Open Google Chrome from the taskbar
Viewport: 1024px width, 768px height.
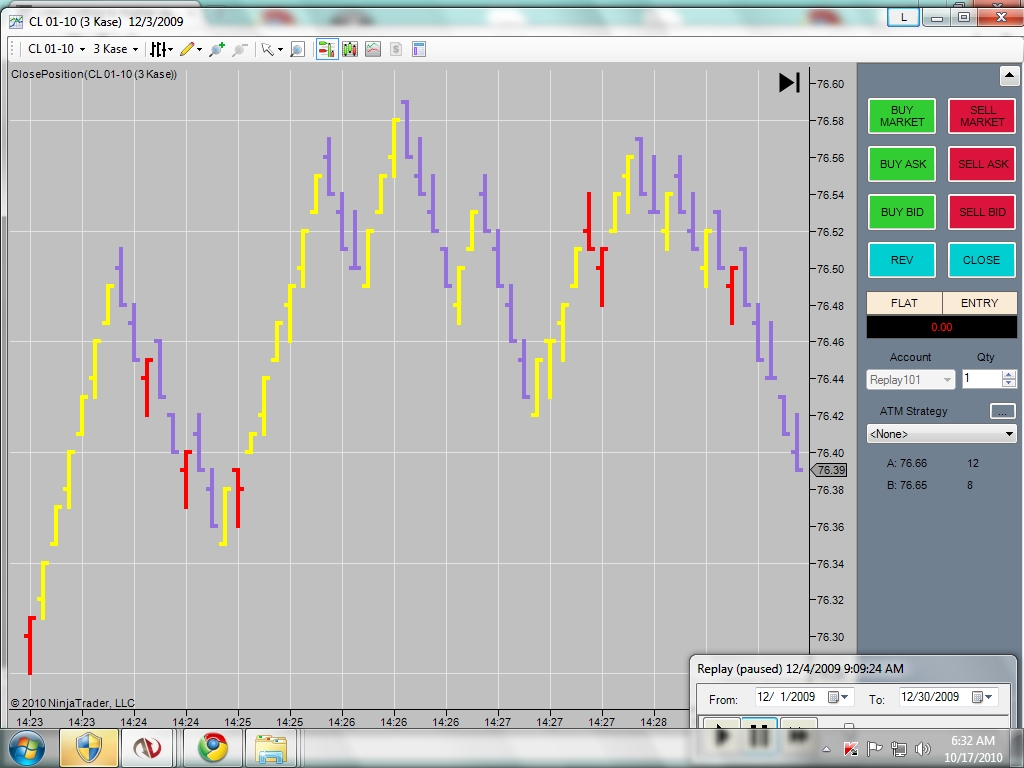(x=213, y=748)
